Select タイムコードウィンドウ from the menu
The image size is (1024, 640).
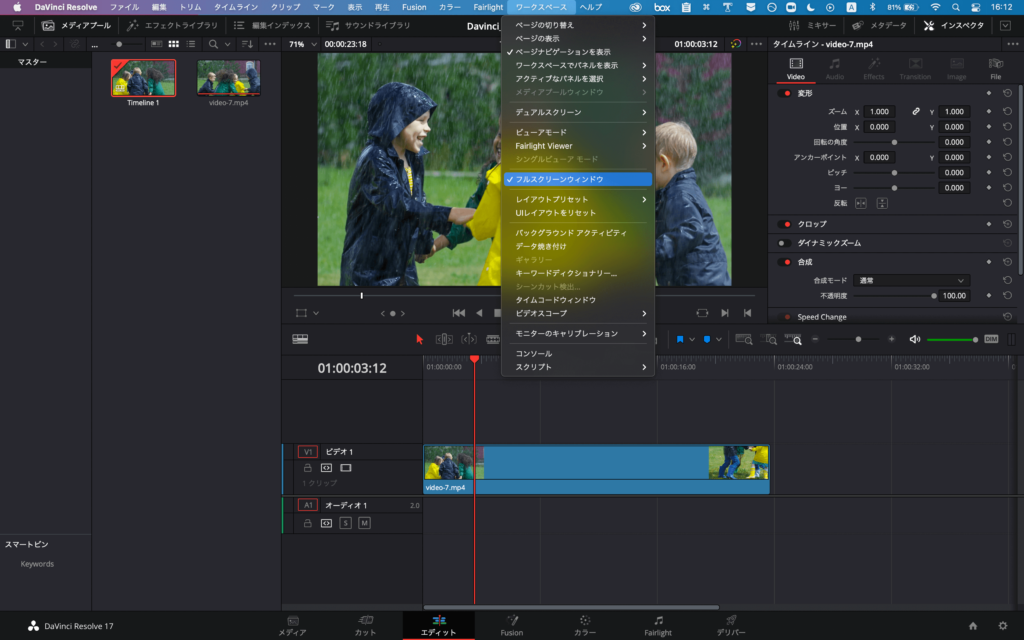click(578, 300)
